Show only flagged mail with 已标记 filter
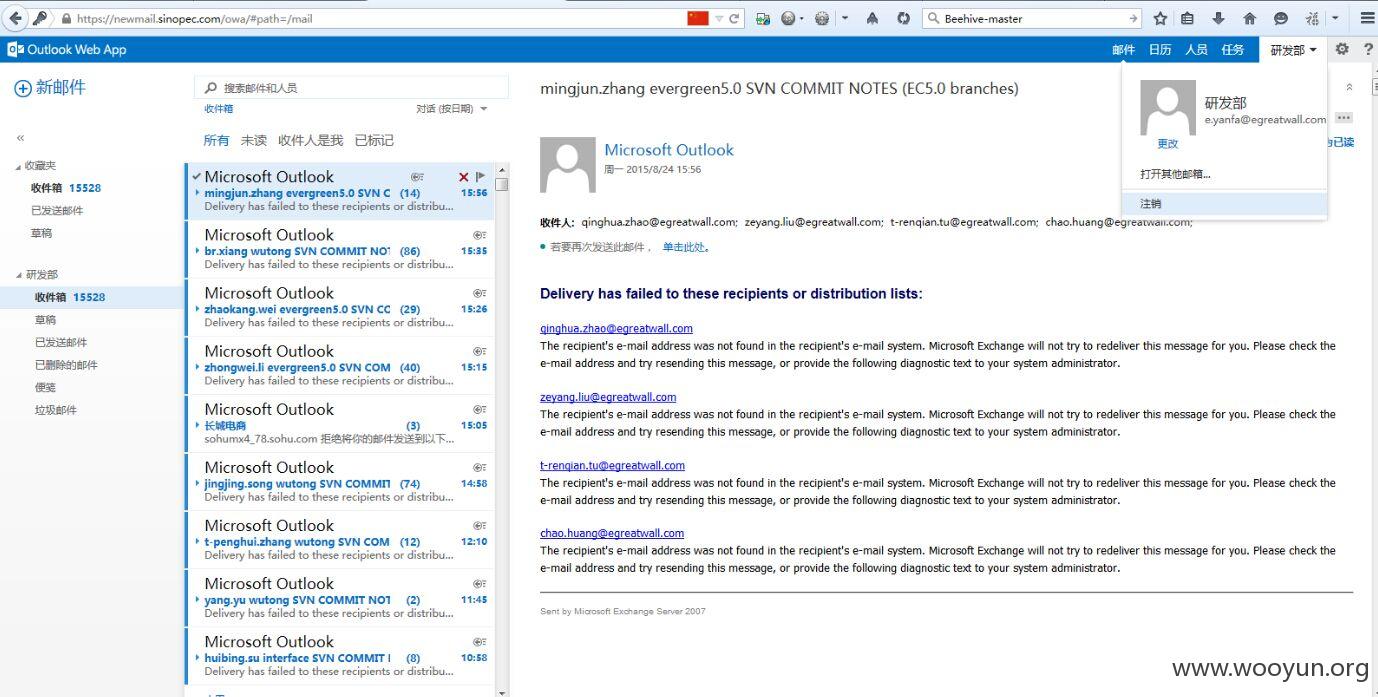The image size is (1378, 697). click(x=374, y=140)
